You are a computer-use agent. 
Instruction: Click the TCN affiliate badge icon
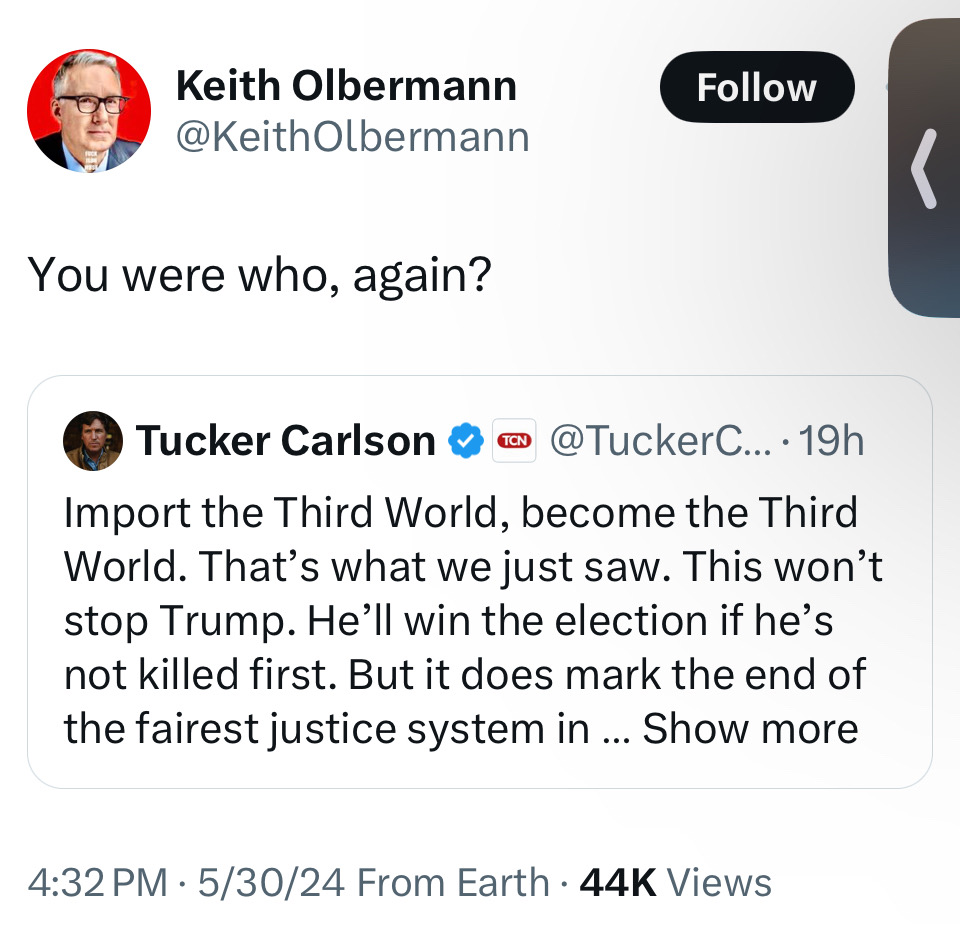pos(514,440)
